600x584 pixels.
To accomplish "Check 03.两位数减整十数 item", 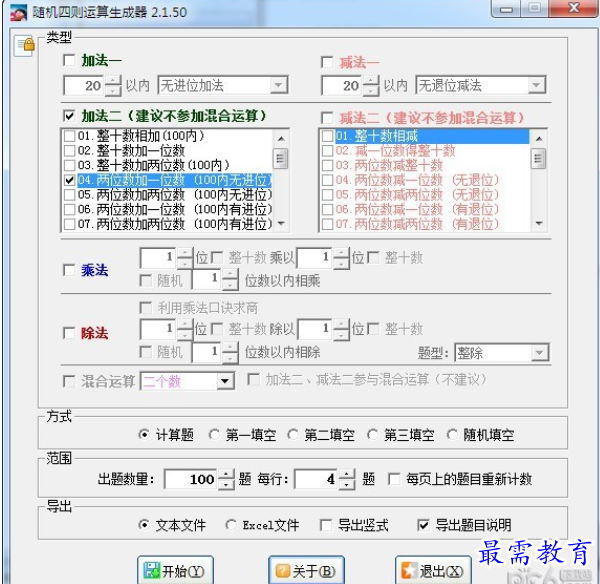I will (328, 165).
